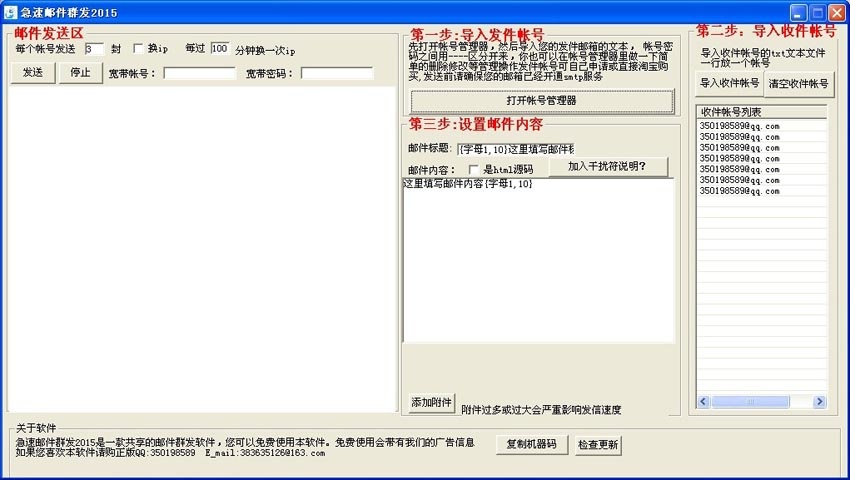850x480 pixels.
Task: Click 清空收件帐号 clear button
Action: click(x=799, y=84)
